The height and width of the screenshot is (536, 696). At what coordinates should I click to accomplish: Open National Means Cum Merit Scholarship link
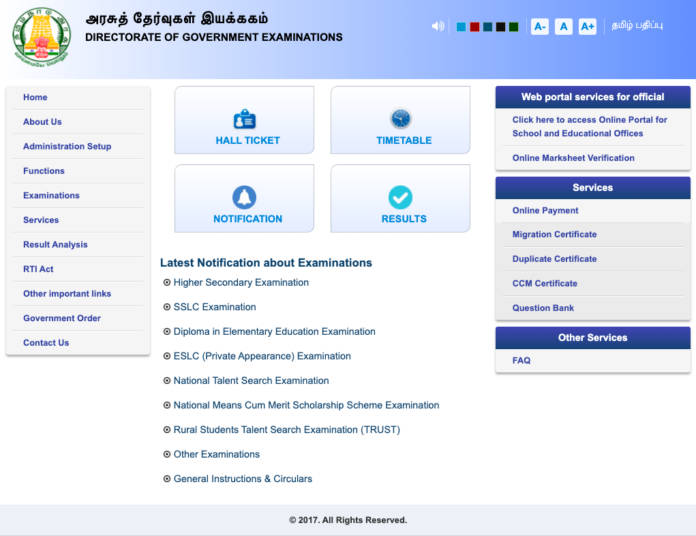click(x=306, y=405)
